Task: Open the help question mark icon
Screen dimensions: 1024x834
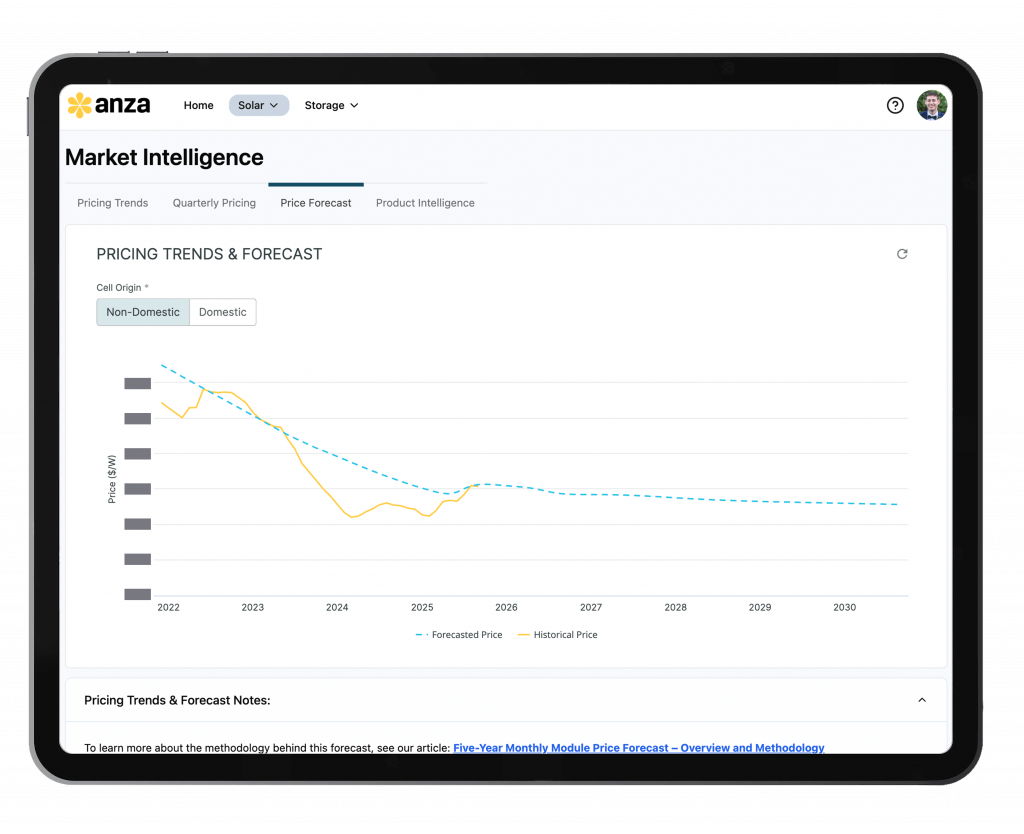Action: (895, 105)
